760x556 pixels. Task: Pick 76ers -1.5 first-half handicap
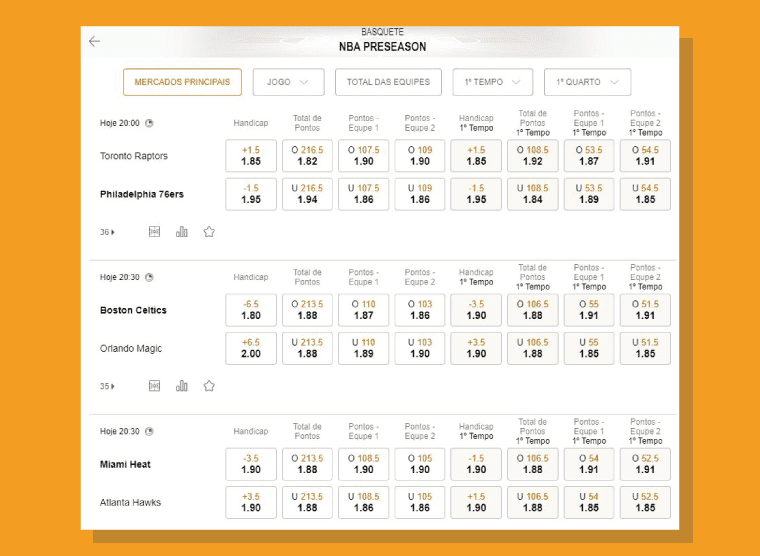click(x=476, y=194)
